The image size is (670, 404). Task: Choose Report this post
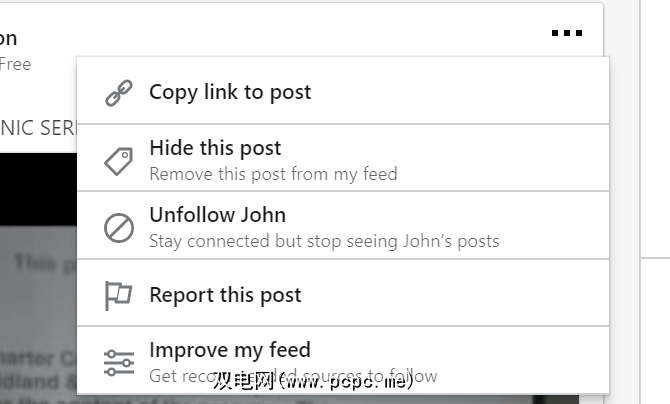343,293
